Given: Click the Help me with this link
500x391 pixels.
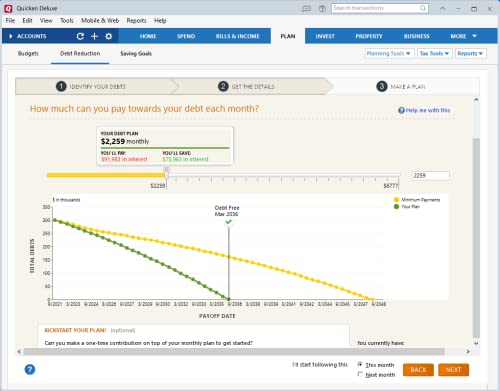Looking at the screenshot, I should point(424,110).
